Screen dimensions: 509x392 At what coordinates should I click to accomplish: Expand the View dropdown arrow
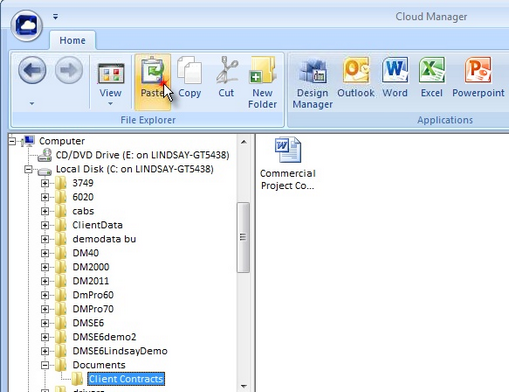110,104
